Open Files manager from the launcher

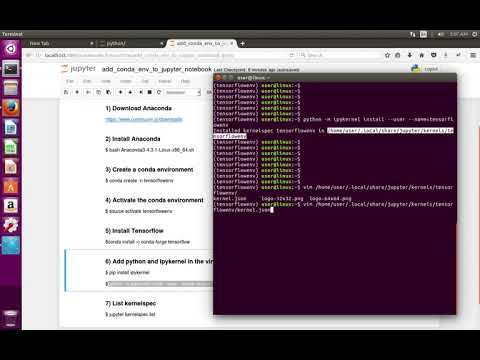[x=11, y=89]
